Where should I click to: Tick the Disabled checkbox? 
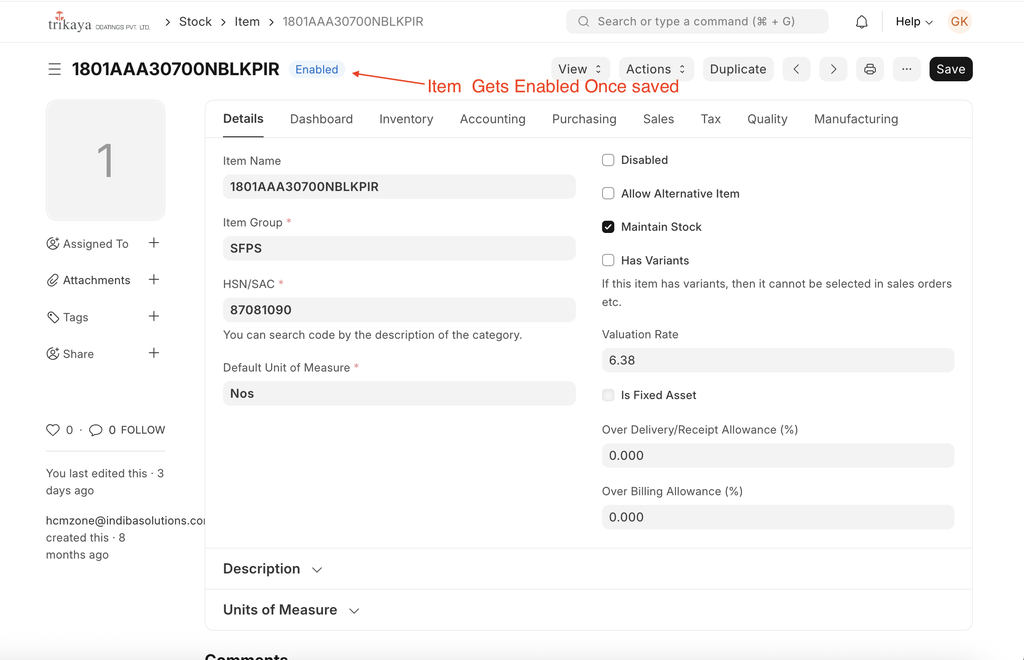click(x=608, y=160)
